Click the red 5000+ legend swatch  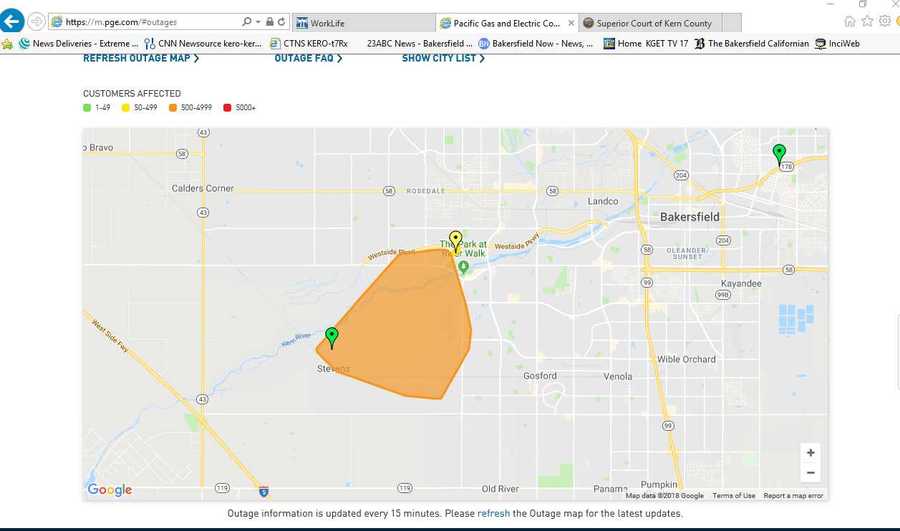coord(227,107)
